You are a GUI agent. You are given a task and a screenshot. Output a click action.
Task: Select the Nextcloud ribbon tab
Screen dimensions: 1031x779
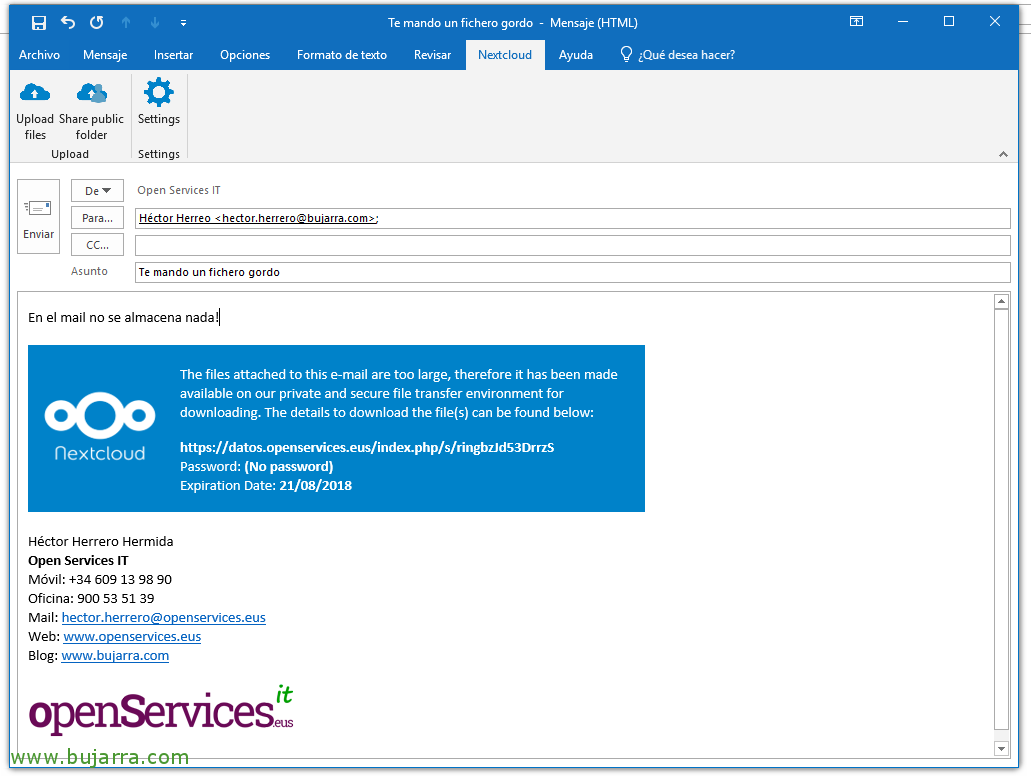click(505, 55)
